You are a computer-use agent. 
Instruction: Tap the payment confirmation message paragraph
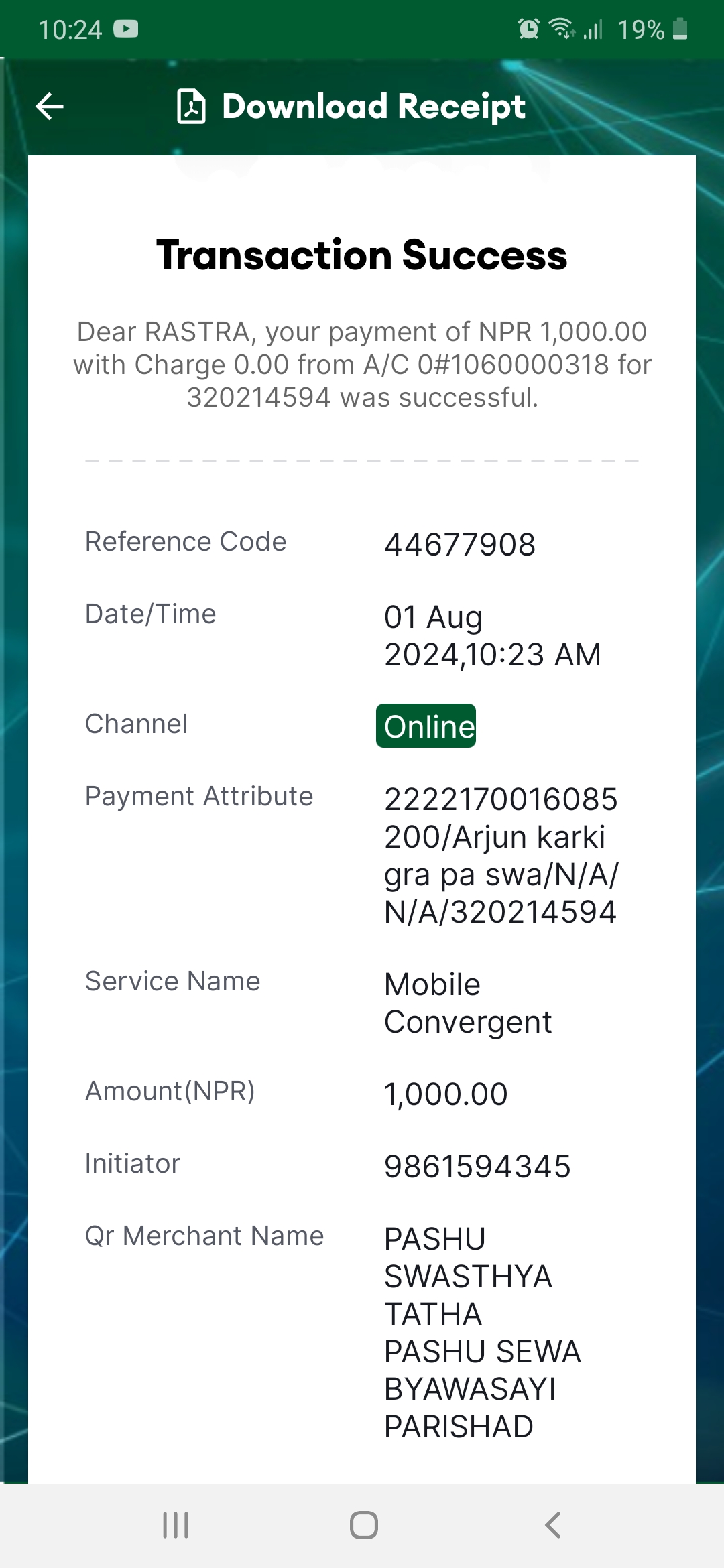coord(362,365)
